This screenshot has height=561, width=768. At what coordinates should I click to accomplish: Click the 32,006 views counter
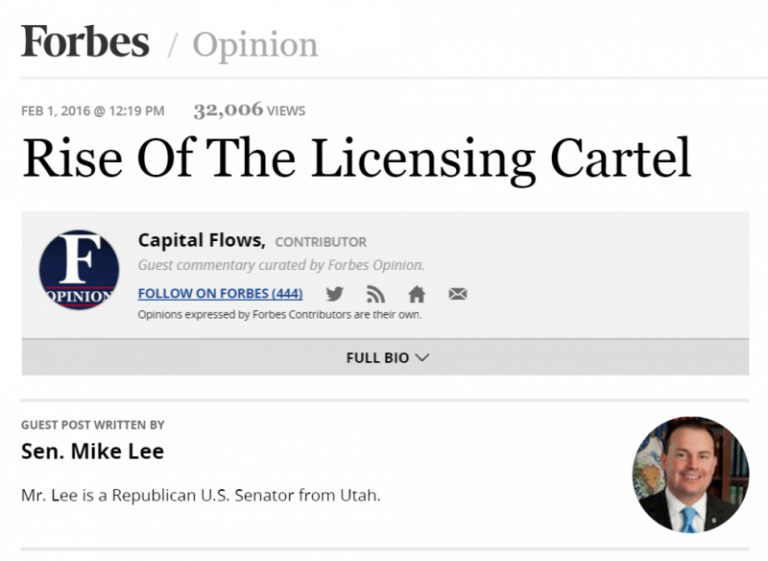pyautogui.click(x=249, y=111)
